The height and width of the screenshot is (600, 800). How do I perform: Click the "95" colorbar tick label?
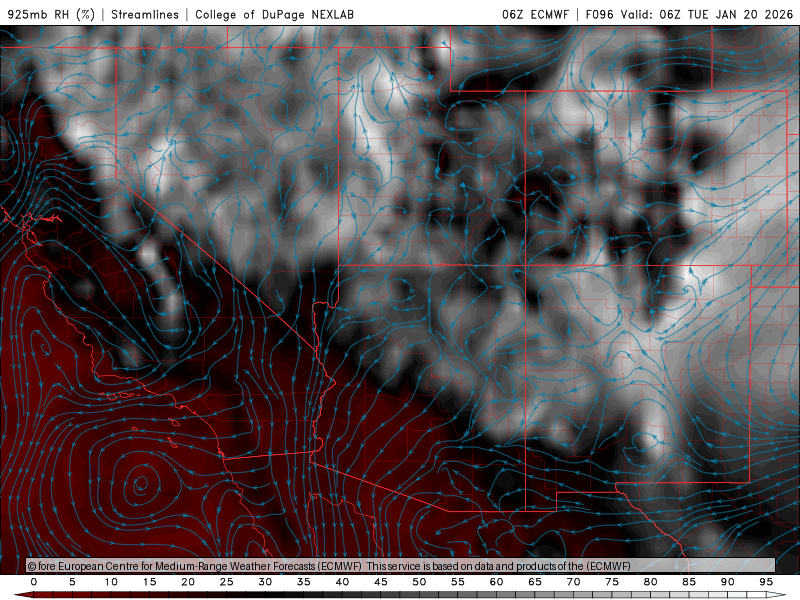[766, 582]
